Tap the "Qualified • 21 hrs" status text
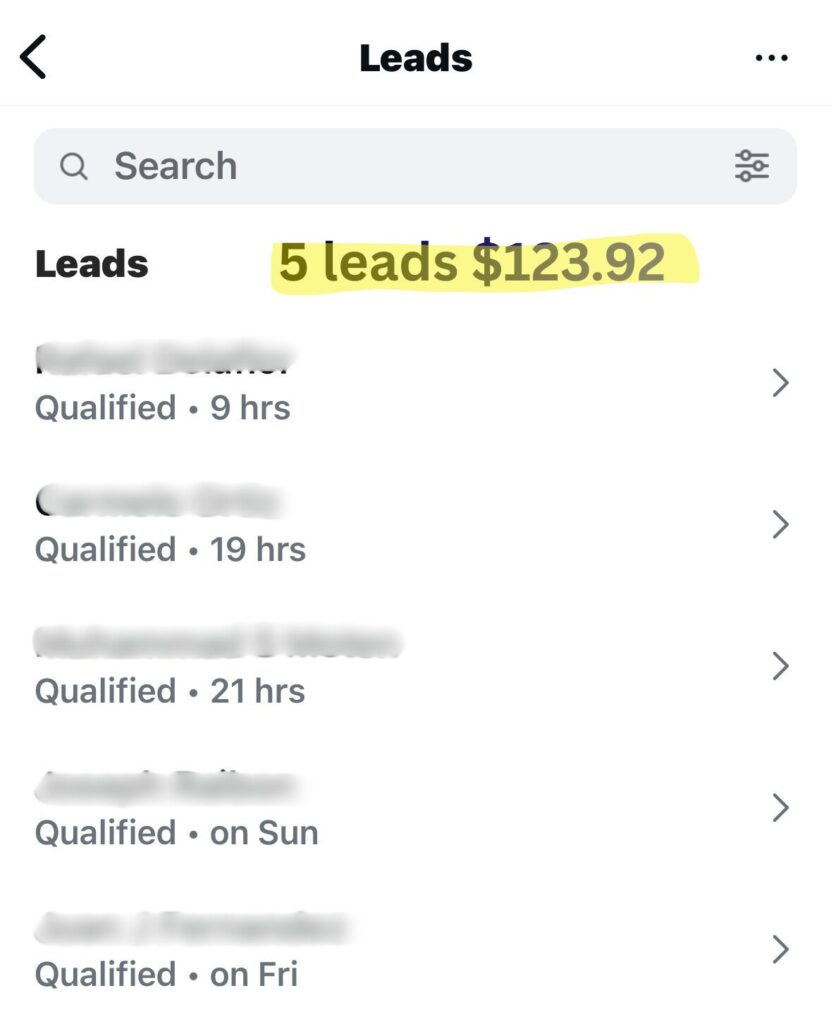Viewport: 831px width, 1024px height. pyautogui.click(x=170, y=691)
